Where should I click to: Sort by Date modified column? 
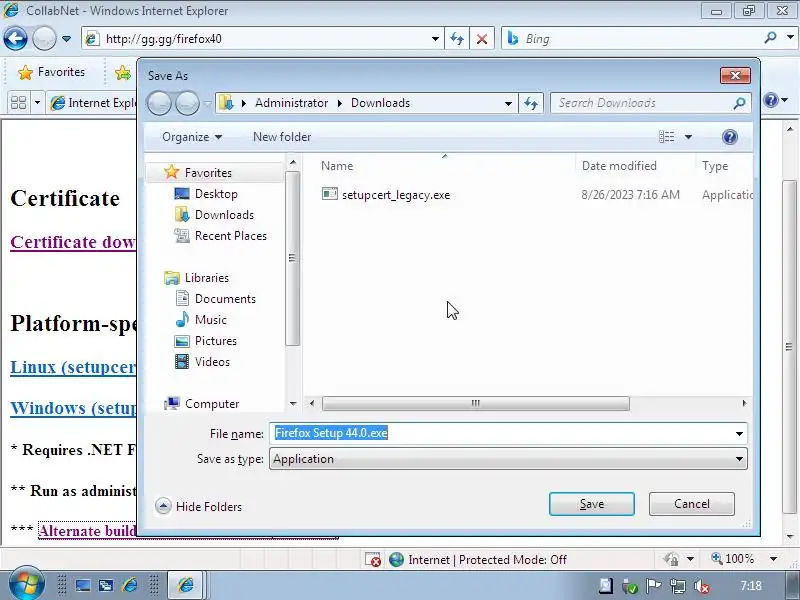[619, 166]
